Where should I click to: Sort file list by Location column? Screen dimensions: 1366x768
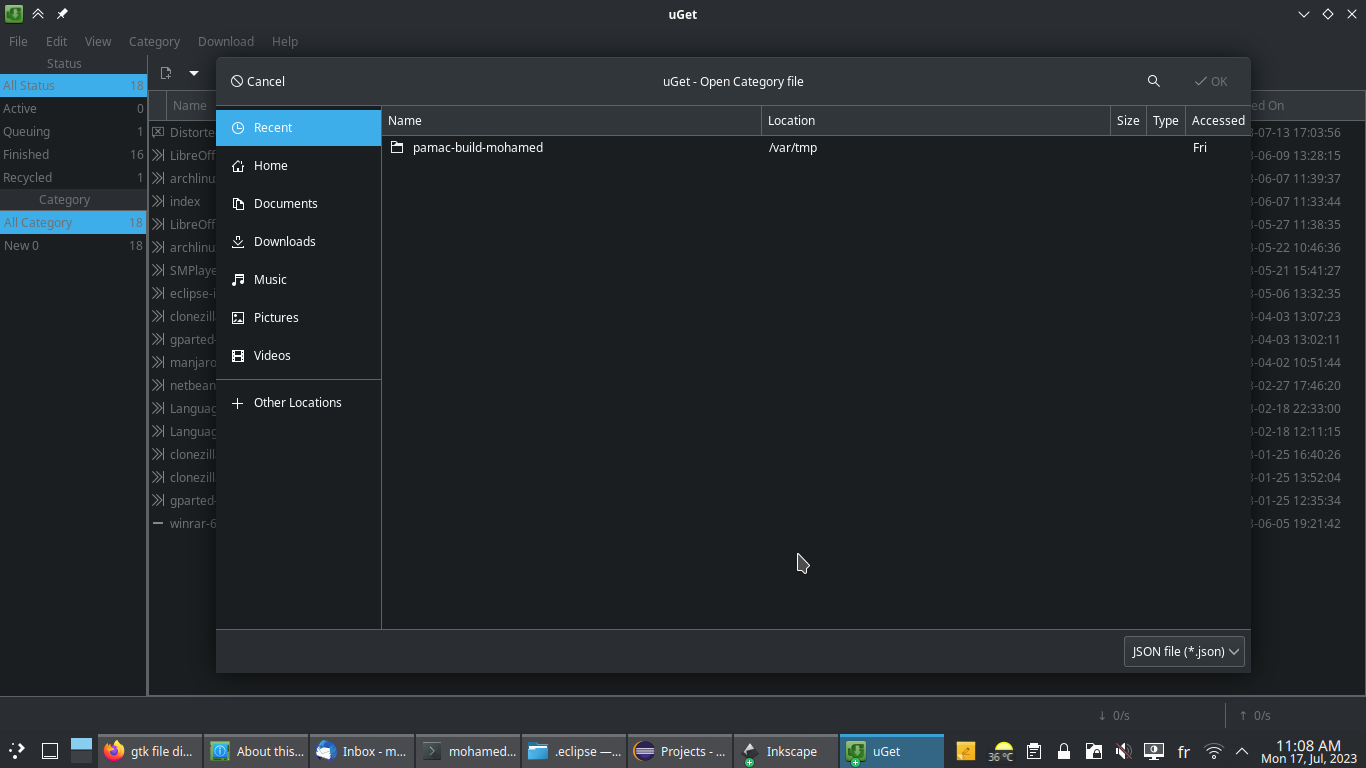tap(936, 120)
